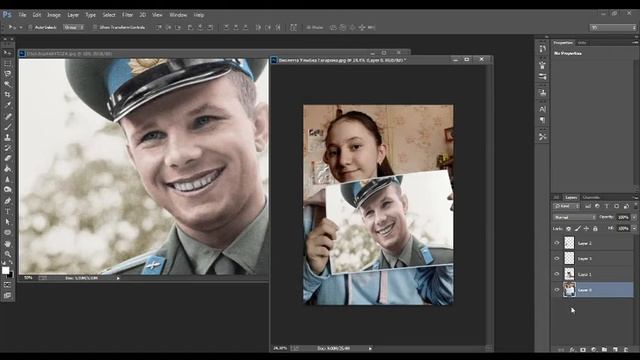Click the background color swatch
Screen dimensions: 640x360
[x=10, y=274]
